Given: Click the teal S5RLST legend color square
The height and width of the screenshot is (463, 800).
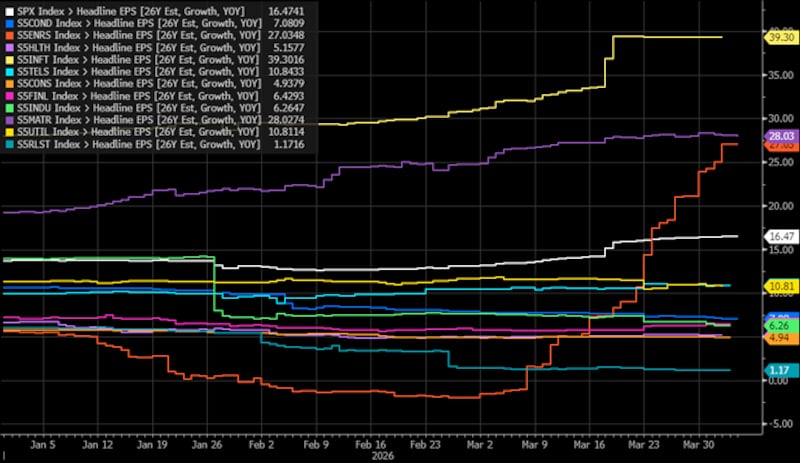Looking at the screenshot, I should pyautogui.click(x=8, y=145).
